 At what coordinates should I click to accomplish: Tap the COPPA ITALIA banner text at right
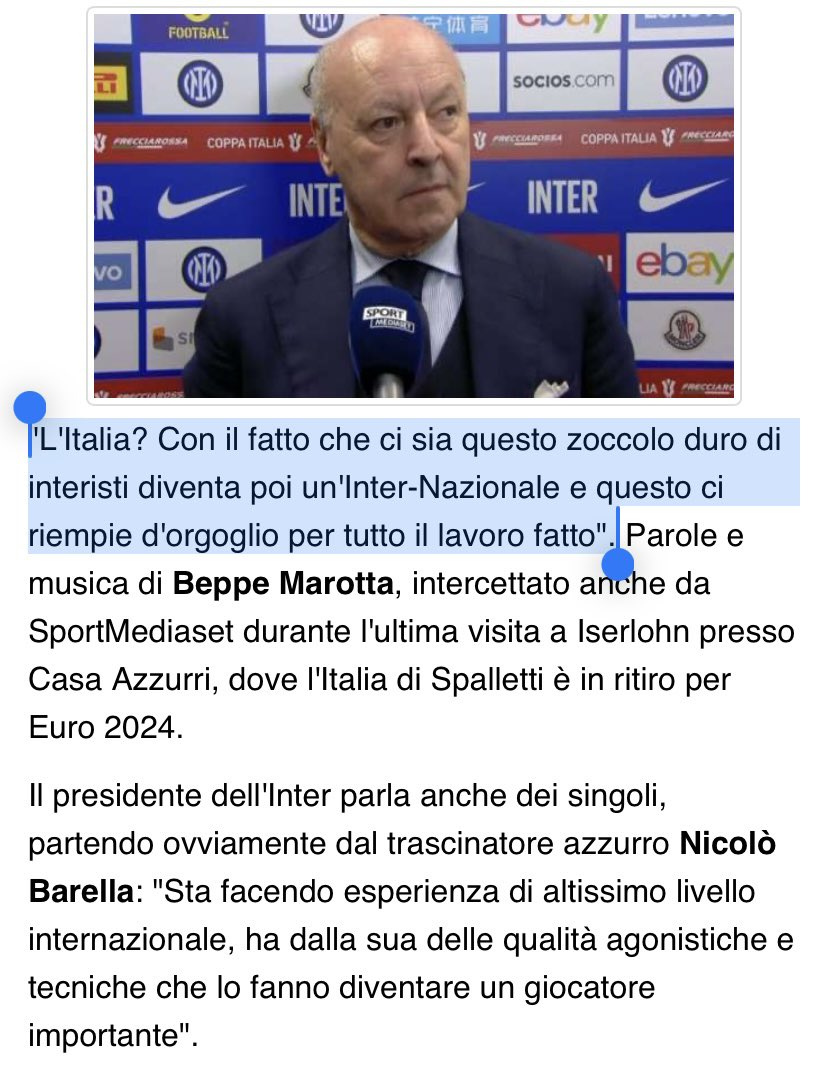619,139
